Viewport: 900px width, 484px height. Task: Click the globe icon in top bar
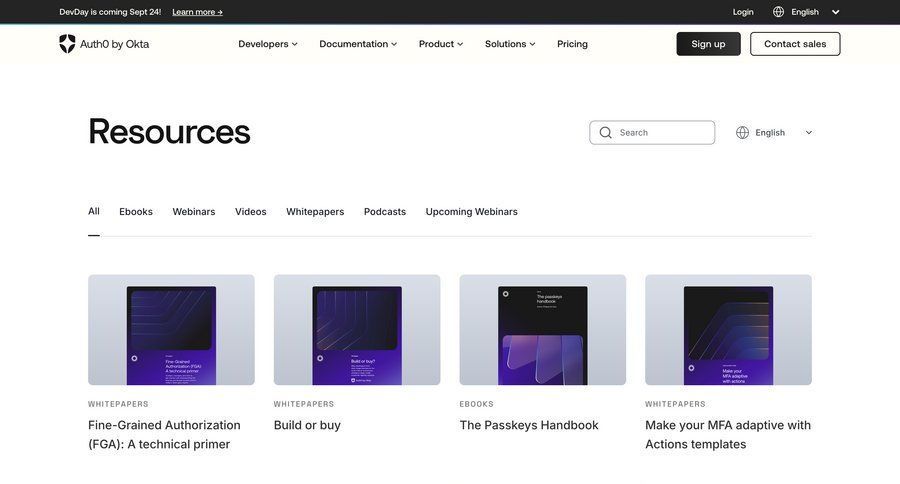pos(778,12)
